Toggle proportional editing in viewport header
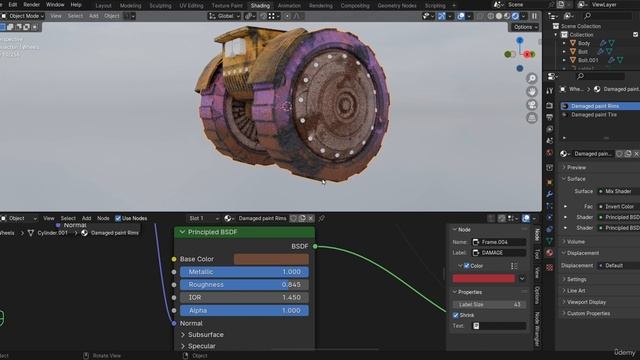Screen dimensions: 640x360 [x=287, y=16]
